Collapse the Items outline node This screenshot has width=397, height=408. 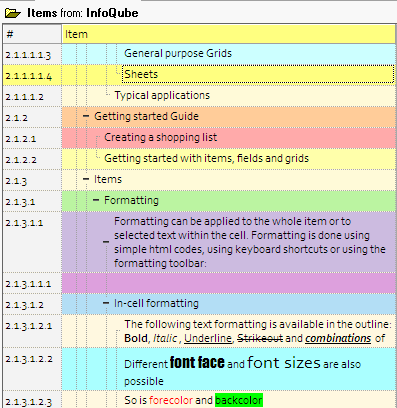coord(86,179)
